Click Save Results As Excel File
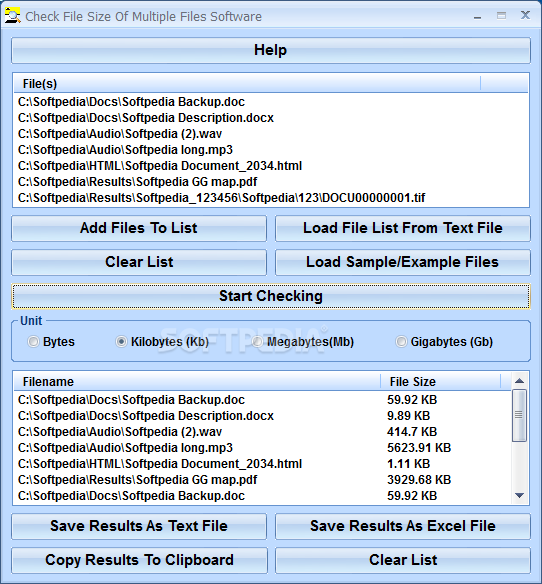 (x=403, y=526)
